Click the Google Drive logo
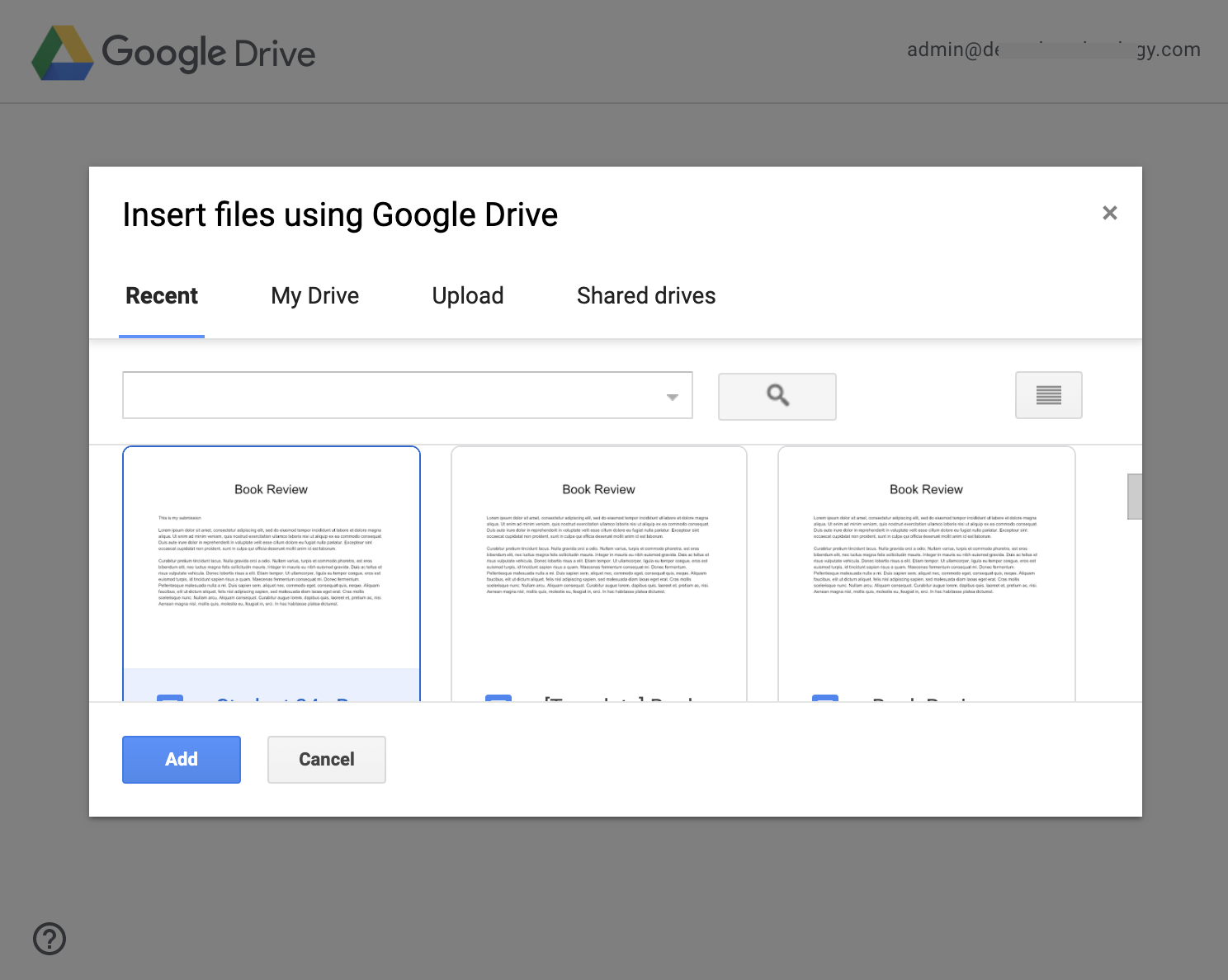The width and height of the screenshot is (1228, 980). pos(173,53)
